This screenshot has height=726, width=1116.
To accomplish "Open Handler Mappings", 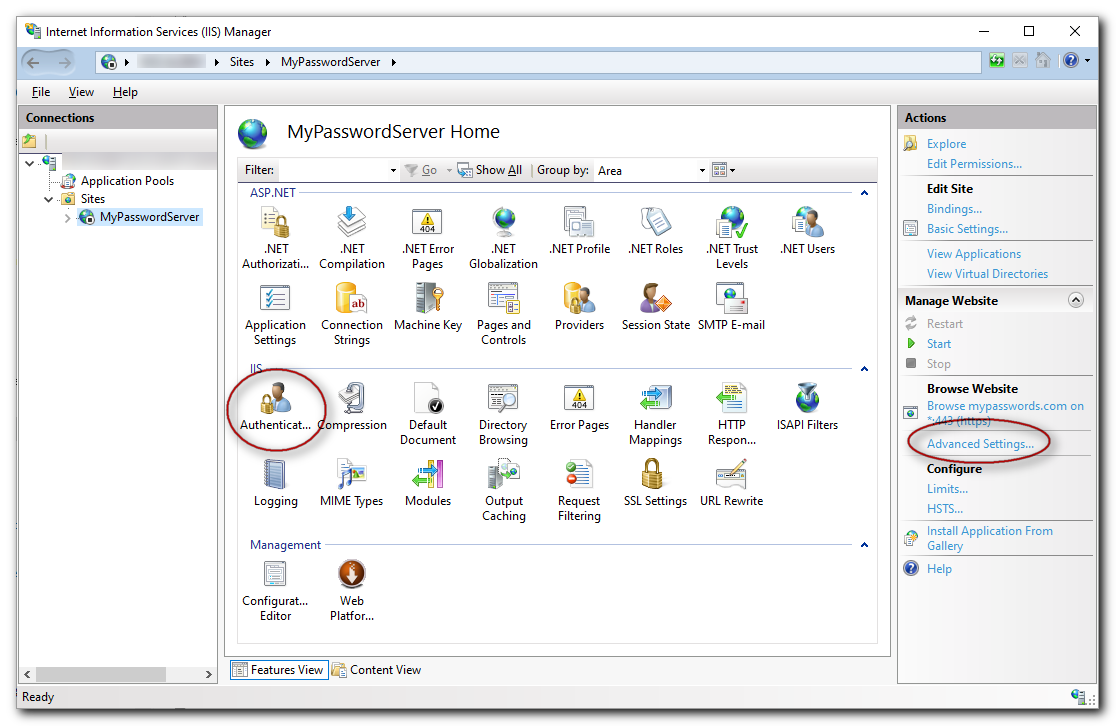I will click(656, 414).
